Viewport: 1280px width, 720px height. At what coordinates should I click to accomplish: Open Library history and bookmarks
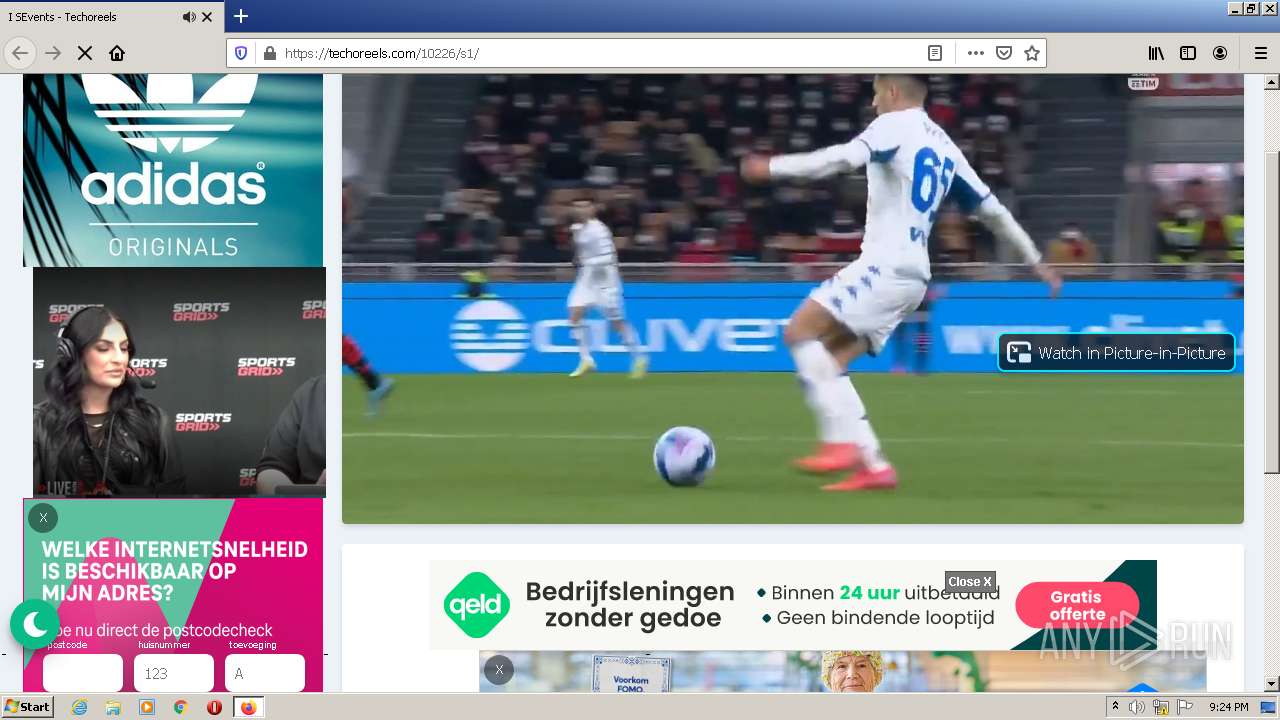(1156, 53)
